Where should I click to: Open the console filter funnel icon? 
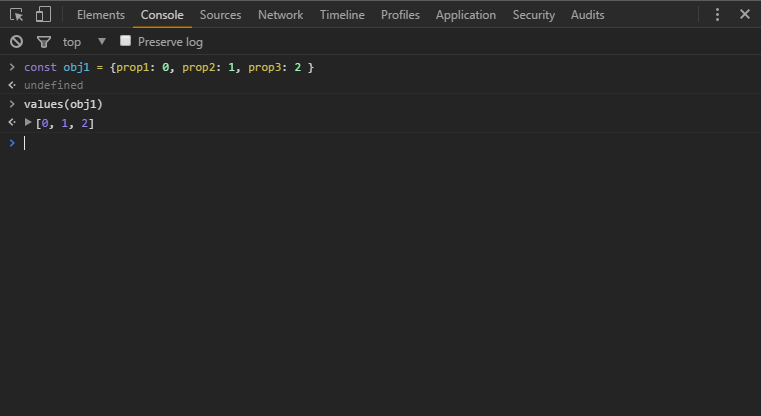[x=44, y=42]
